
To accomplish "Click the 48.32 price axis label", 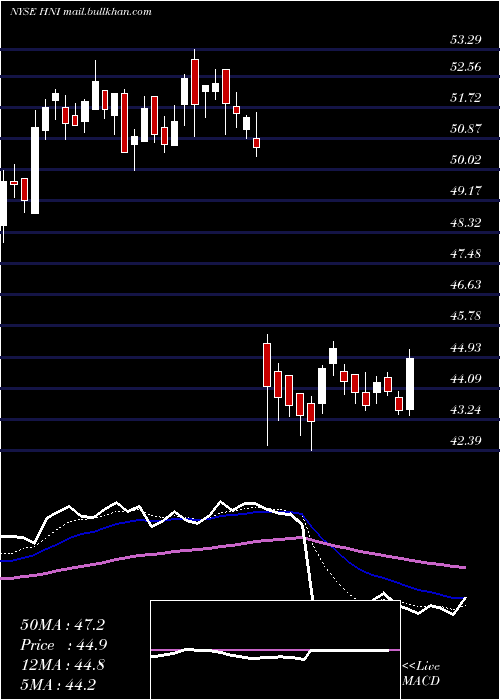I will 466,222.
